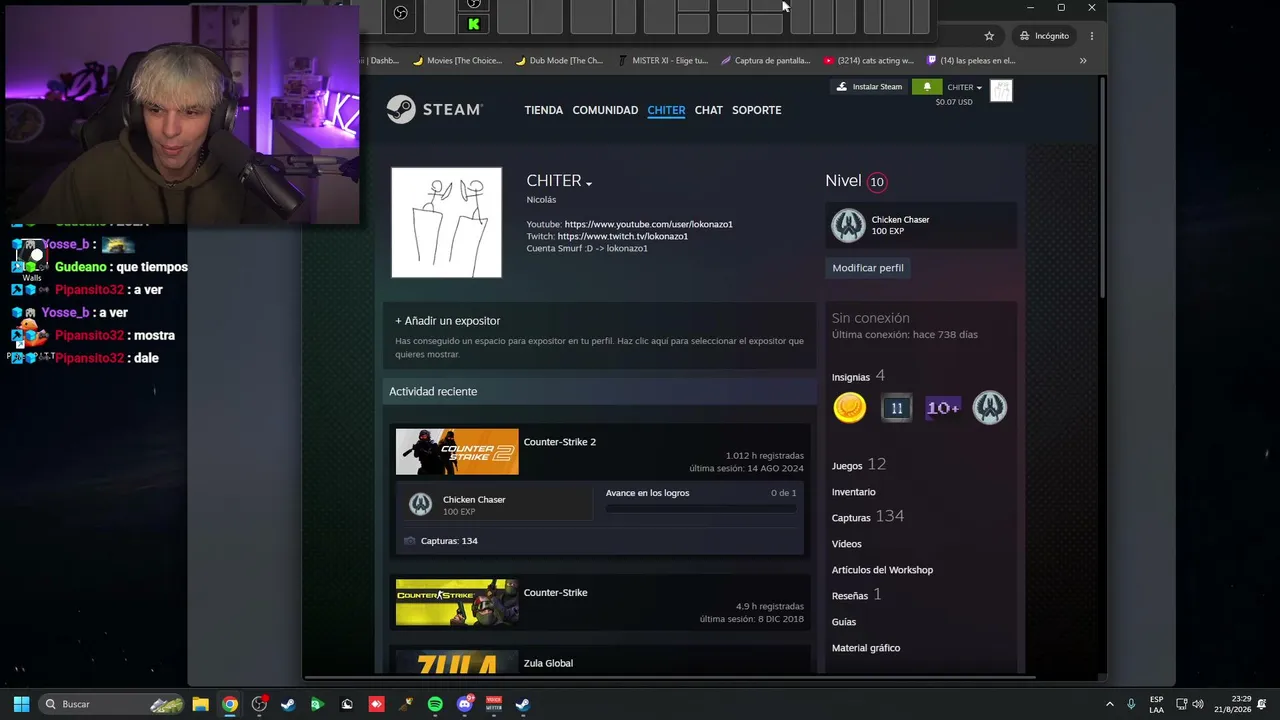
Task: Show more bookmarks with the double chevron
Action: click(1082, 60)
